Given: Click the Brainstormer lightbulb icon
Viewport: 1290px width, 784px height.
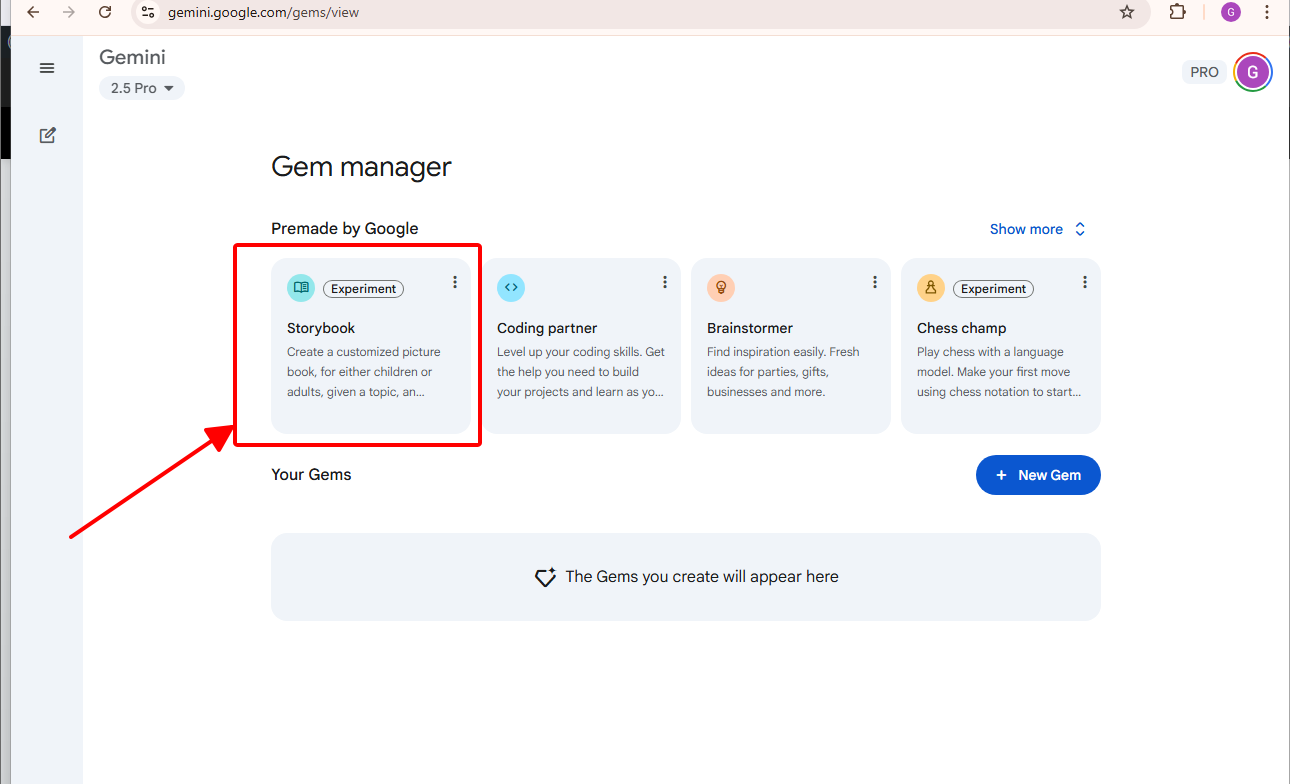Looking at the screenshot, I should coord(721,288).
